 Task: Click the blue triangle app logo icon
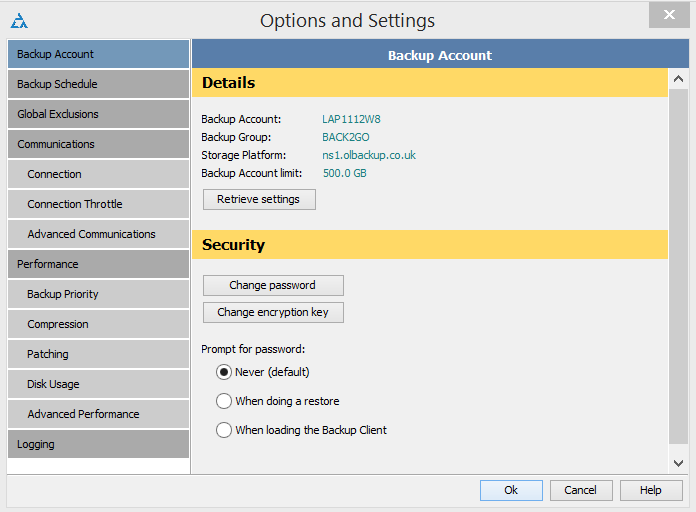pyautogui.click(x=19, y=20)
